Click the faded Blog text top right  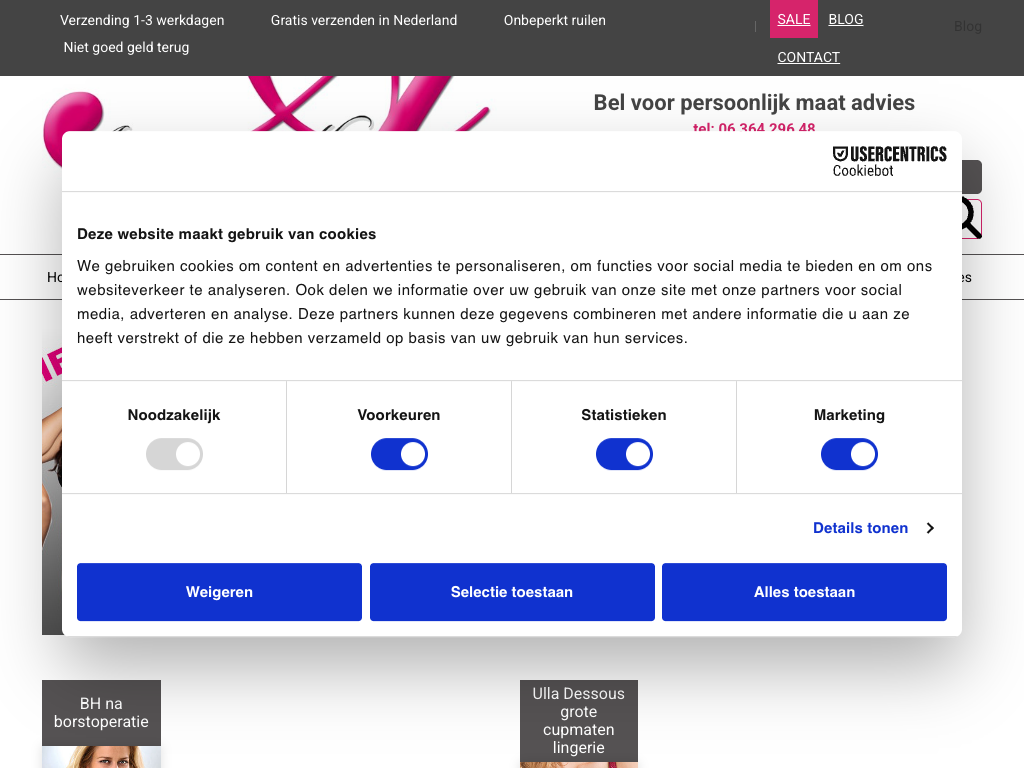[x=967, y=26]
